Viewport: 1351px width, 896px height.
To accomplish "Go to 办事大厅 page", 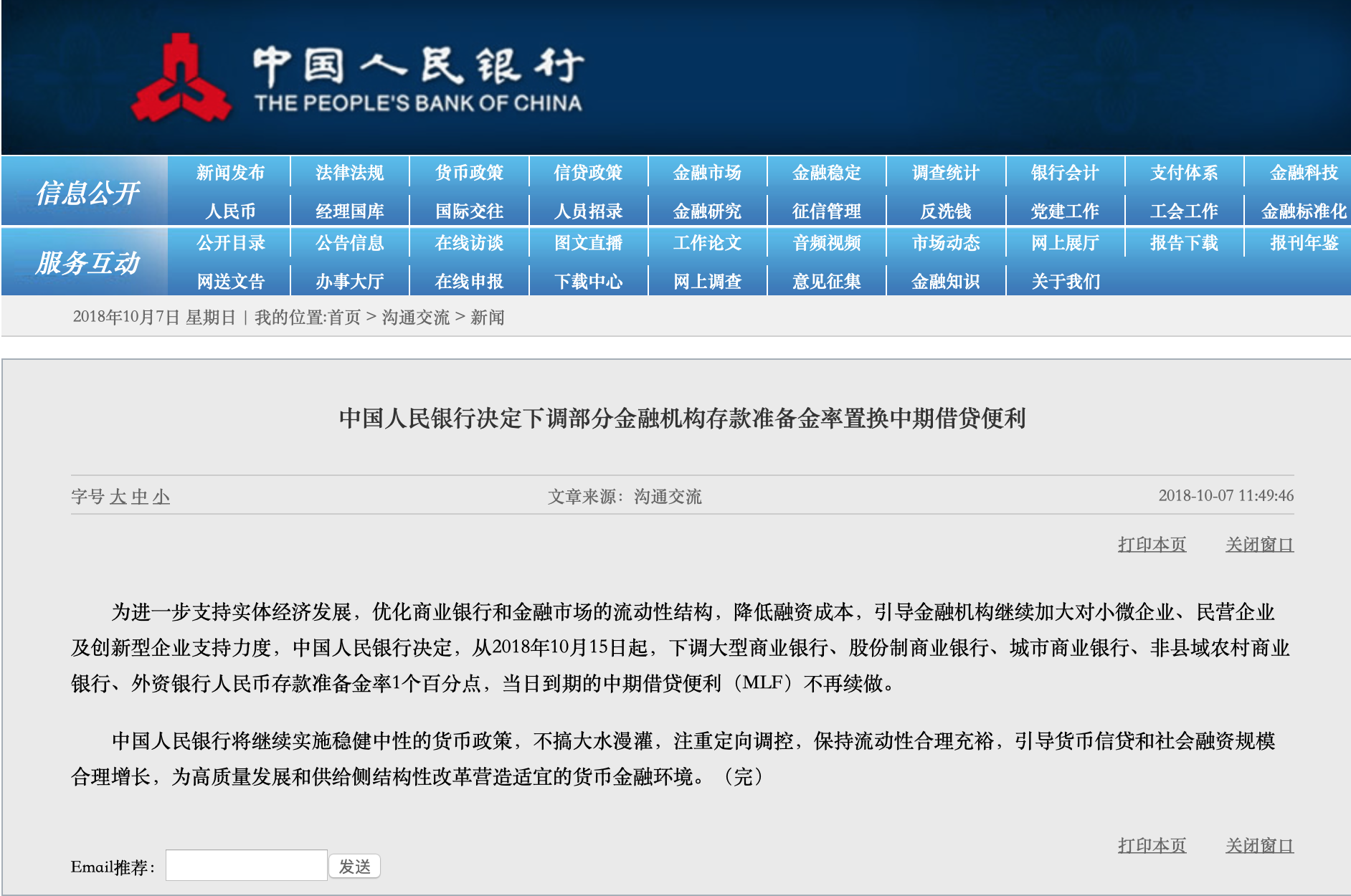I will (349, 282).
